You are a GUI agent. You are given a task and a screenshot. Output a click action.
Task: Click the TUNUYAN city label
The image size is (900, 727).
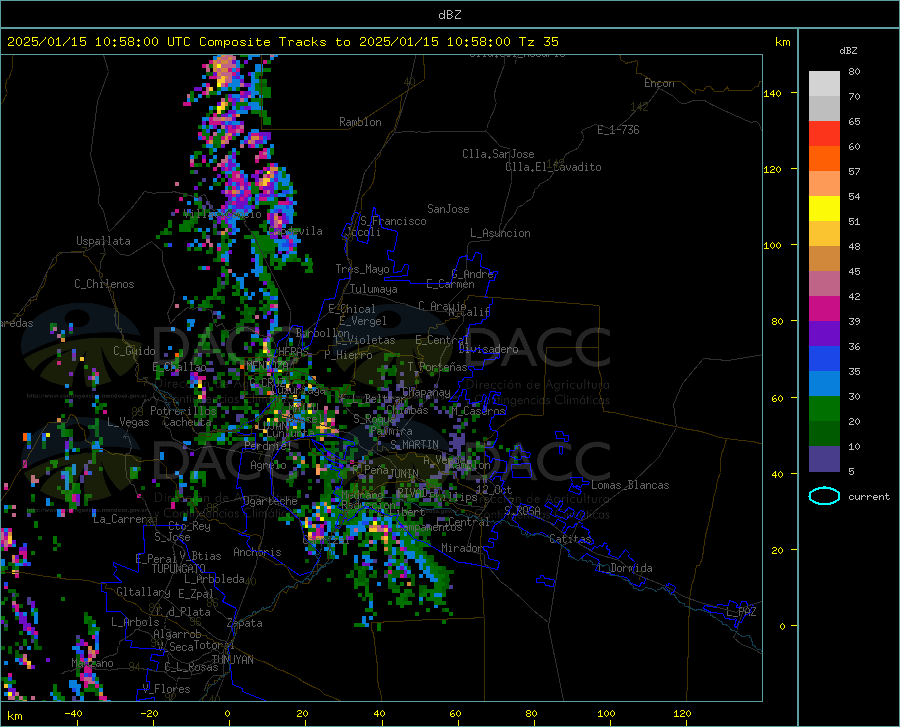232,659
